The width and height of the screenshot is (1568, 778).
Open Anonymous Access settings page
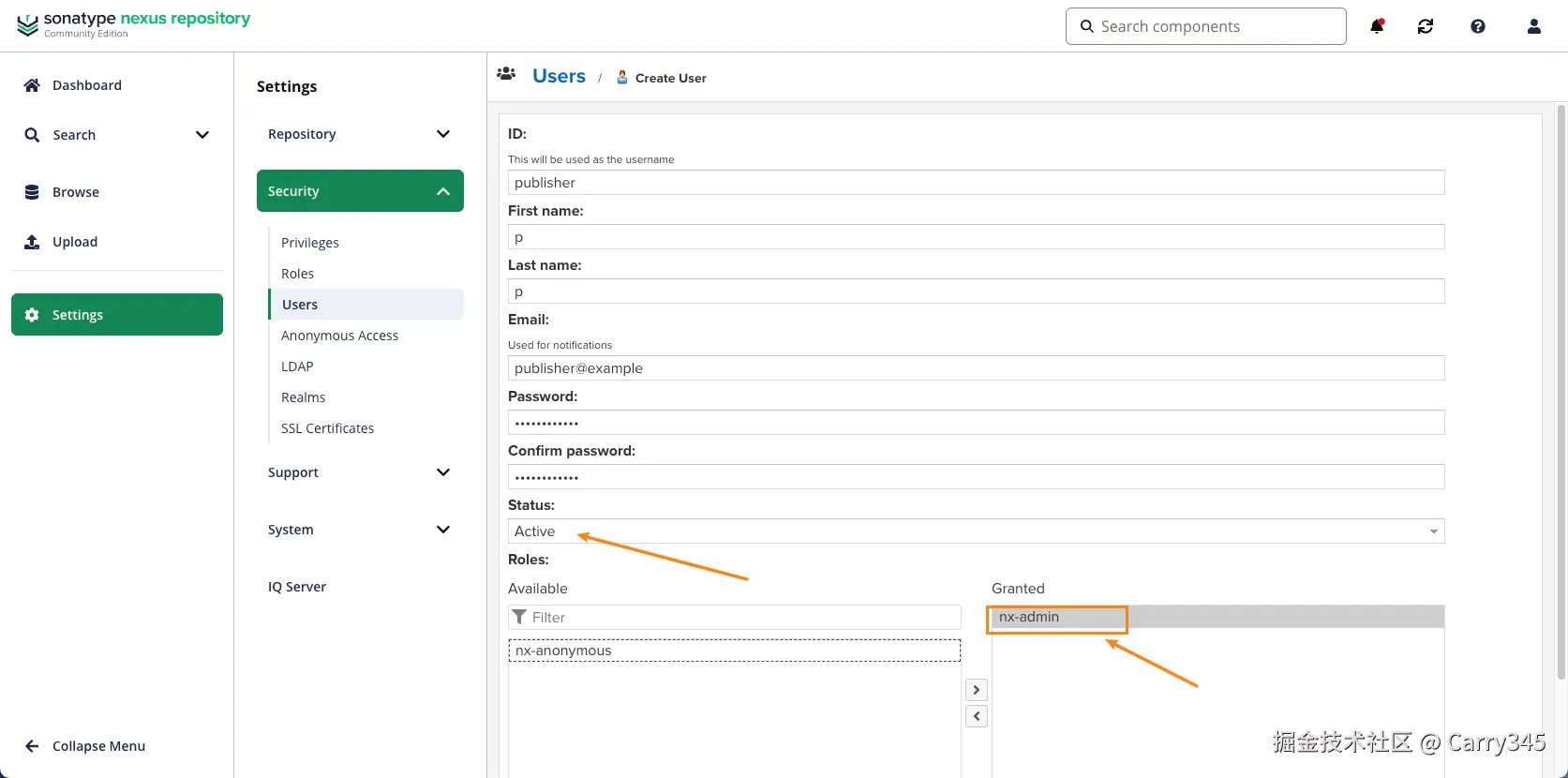point(339,336)
